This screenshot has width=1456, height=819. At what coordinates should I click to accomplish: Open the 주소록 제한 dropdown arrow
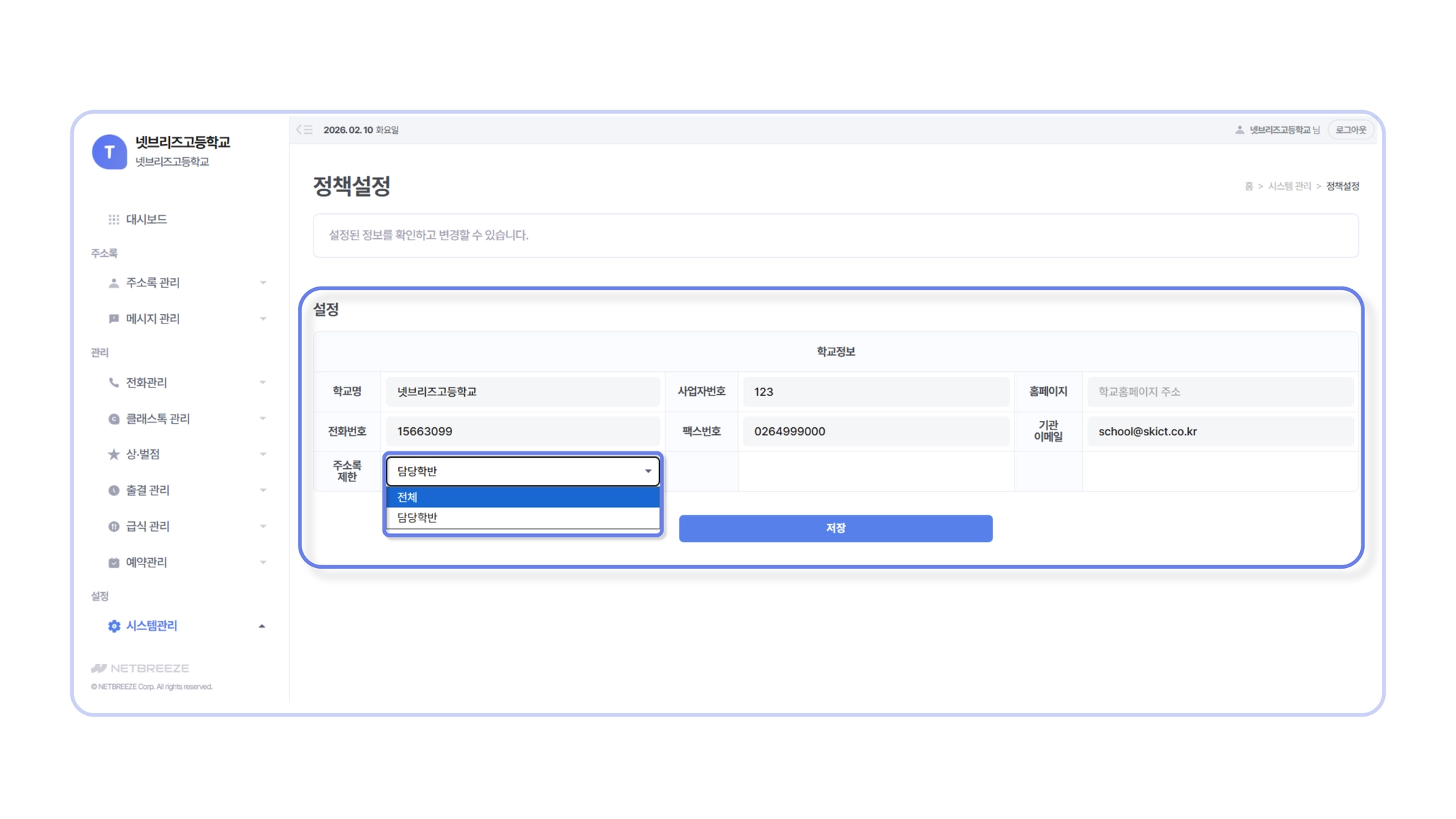point(648,471)
